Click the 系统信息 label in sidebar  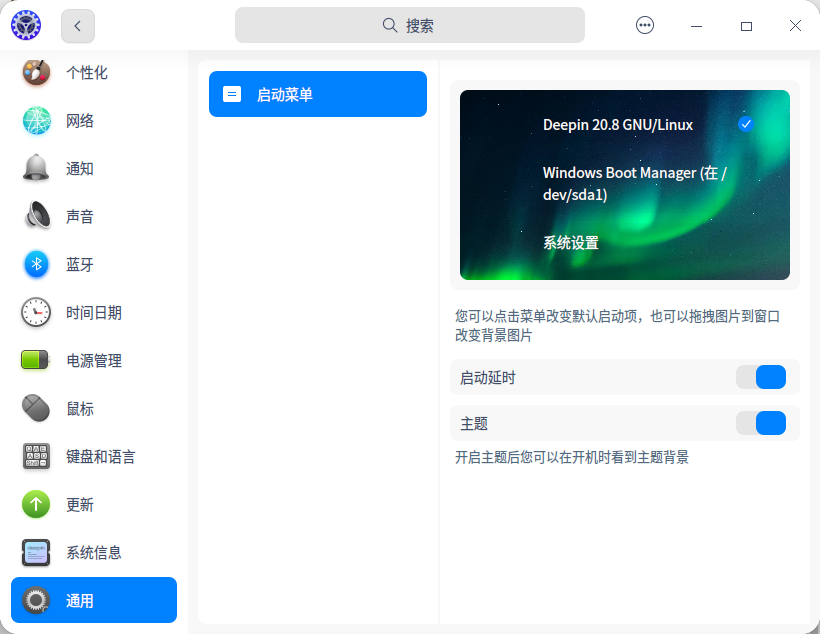tap(94, 553)
